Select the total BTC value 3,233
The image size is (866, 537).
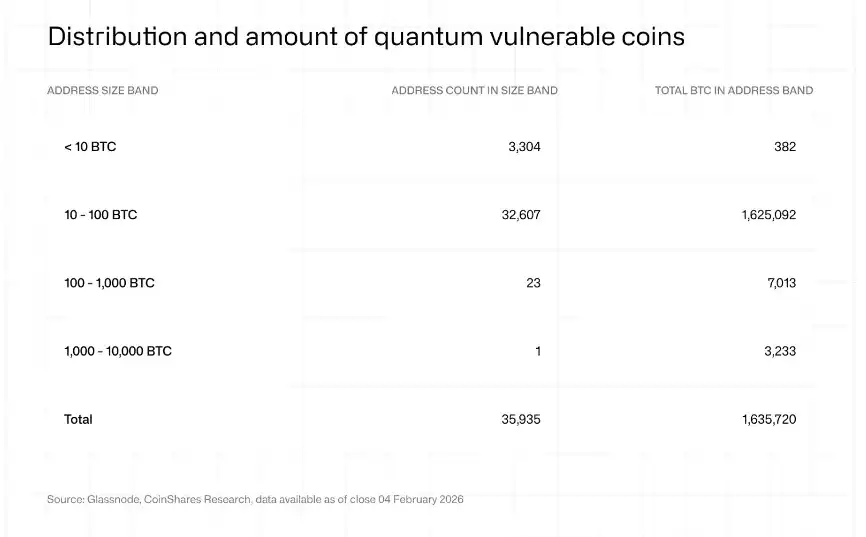[x=782, y=351]
